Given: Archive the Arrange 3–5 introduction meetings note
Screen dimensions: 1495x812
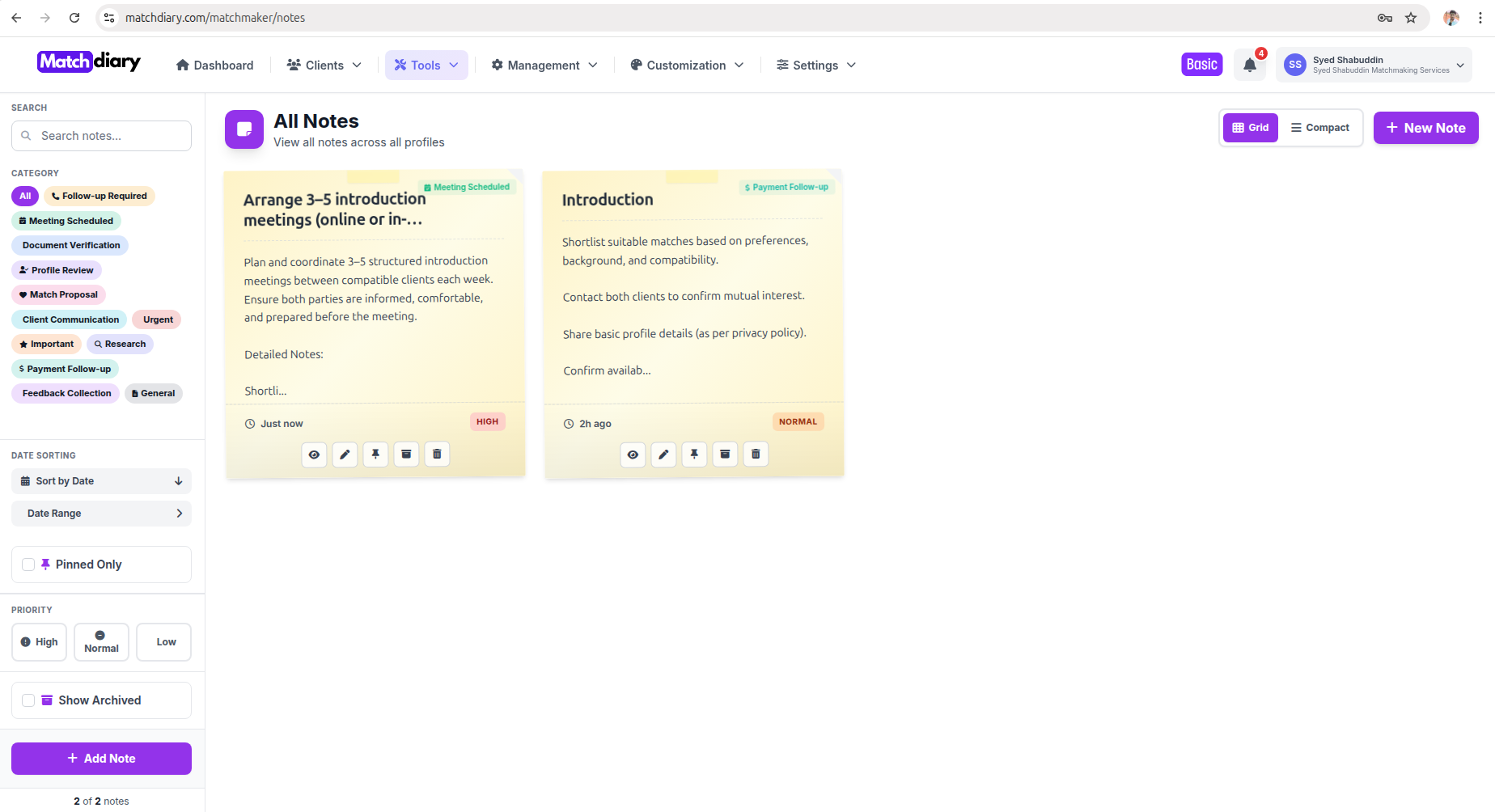Looking at the screenshot, I should coord(406,455).
